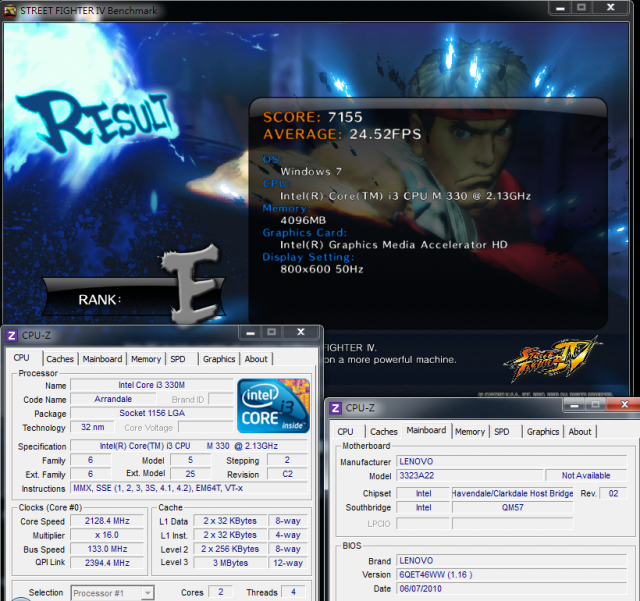
Task: Click BIOS Date 06/07/2010
Action: 511,589
